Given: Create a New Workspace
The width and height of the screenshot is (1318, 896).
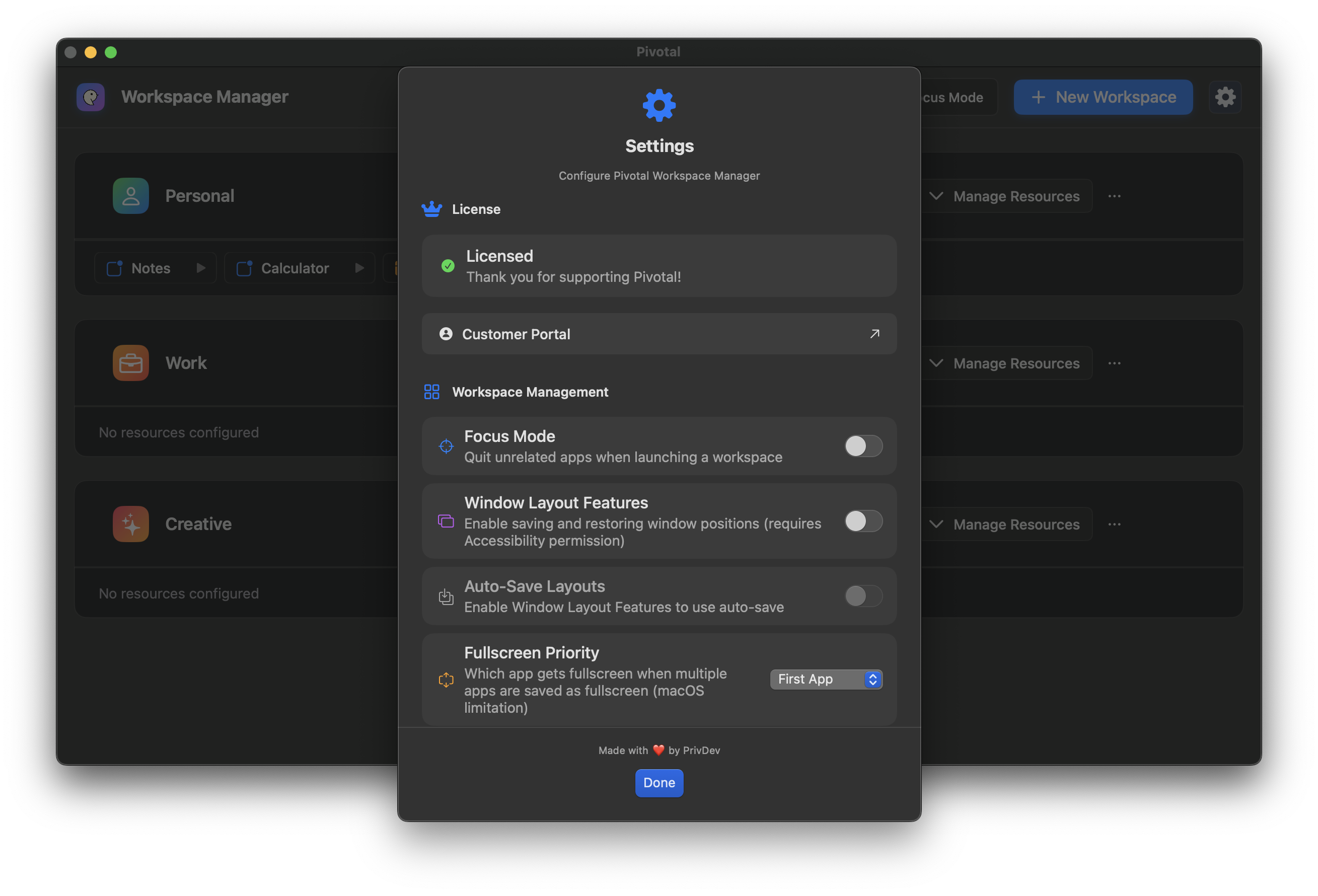Looking at the screenshot, I should coord(1103,97).
